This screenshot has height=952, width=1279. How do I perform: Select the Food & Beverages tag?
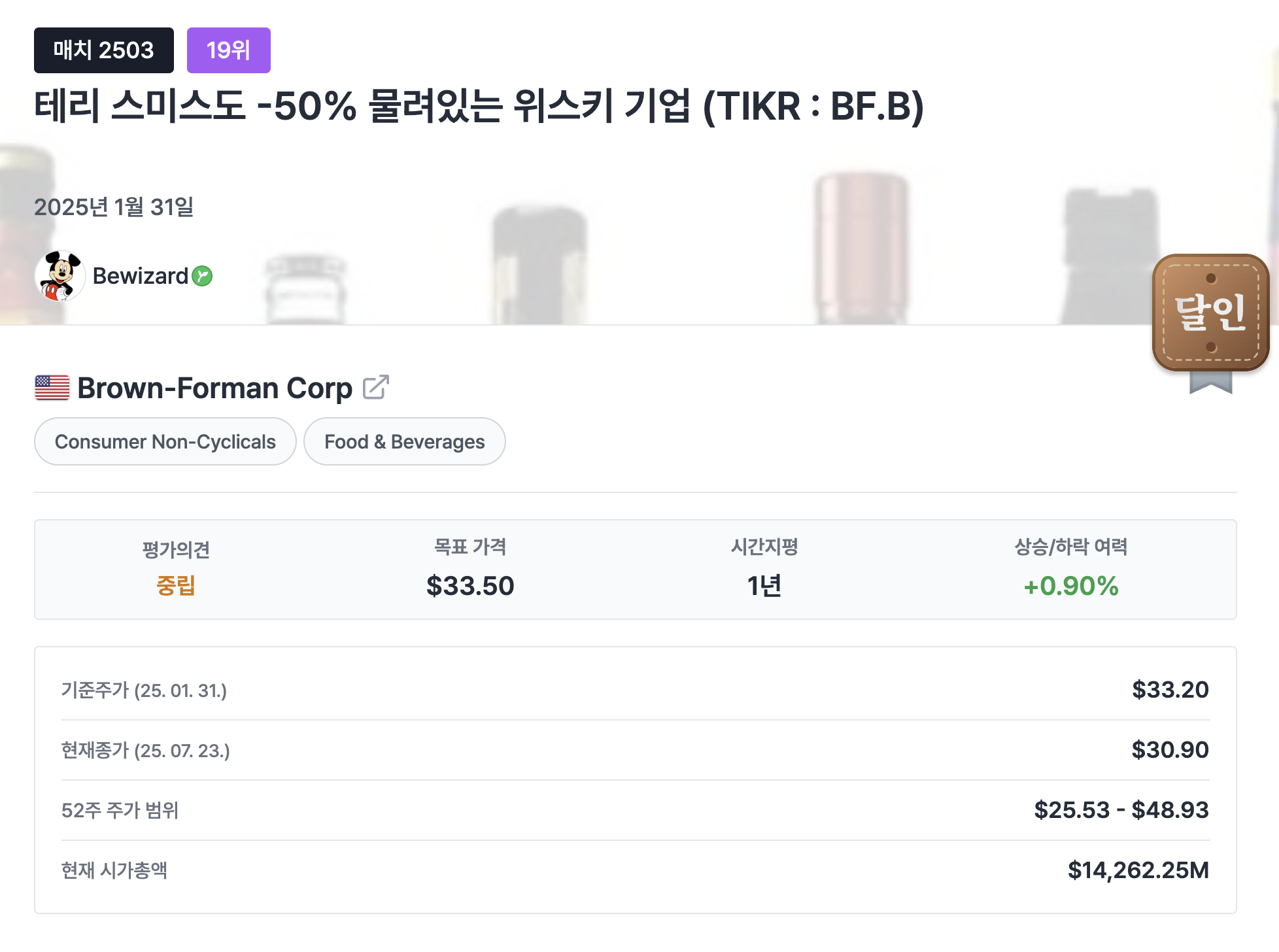(x=404, y=442)
